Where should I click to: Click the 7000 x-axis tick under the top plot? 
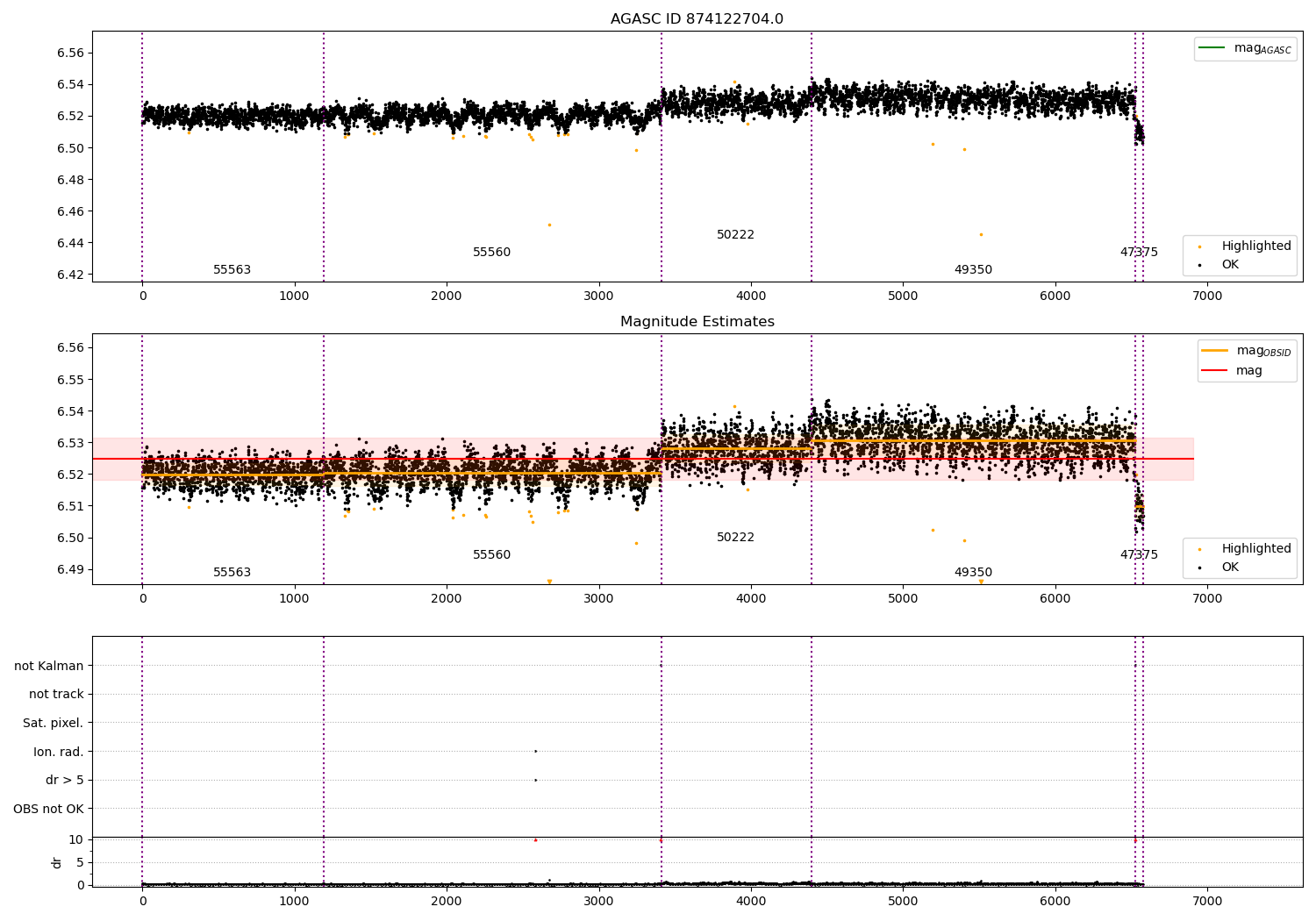(x=1207, y=296)
